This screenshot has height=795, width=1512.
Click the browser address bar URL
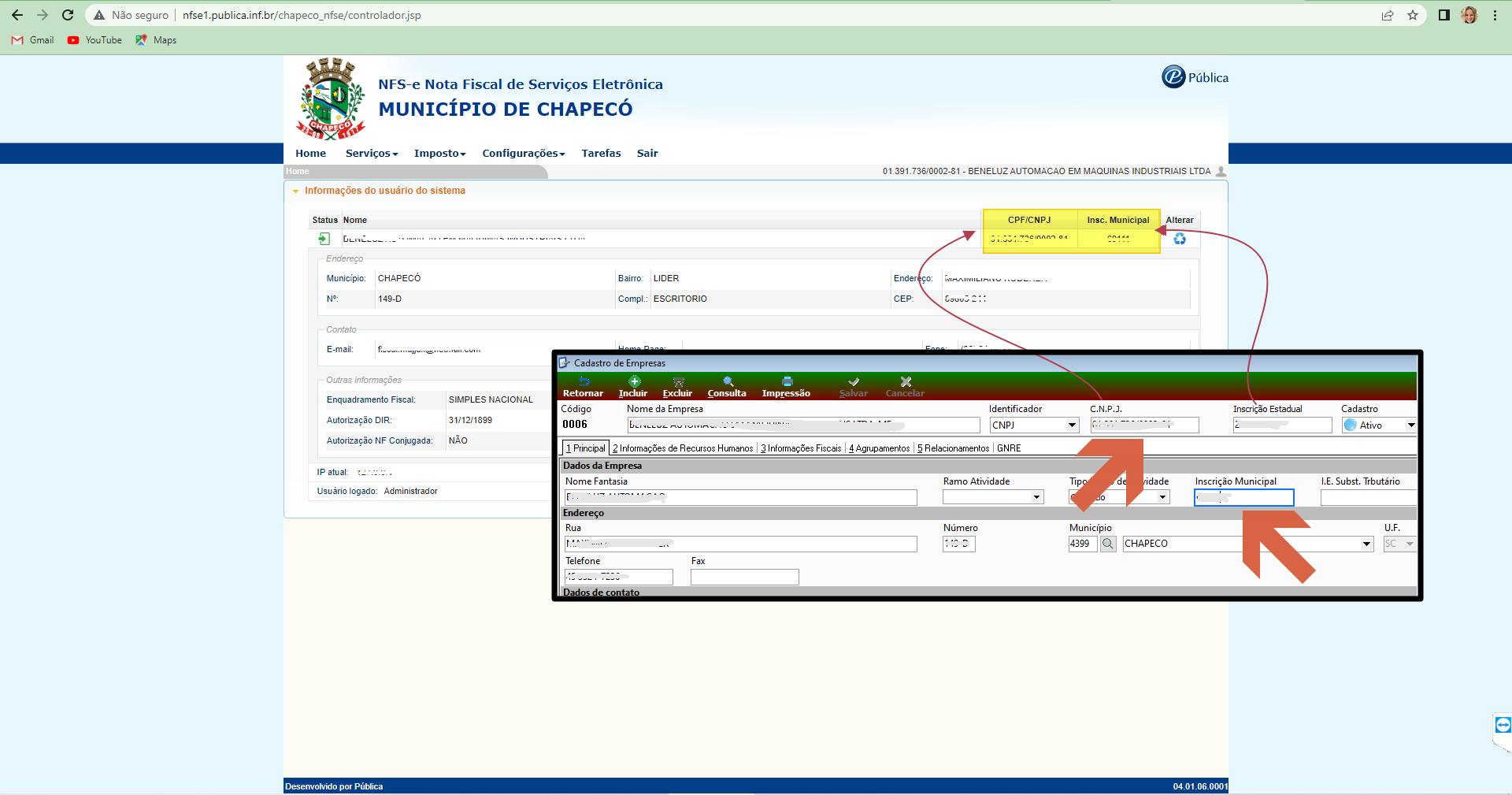pos(302,15)
